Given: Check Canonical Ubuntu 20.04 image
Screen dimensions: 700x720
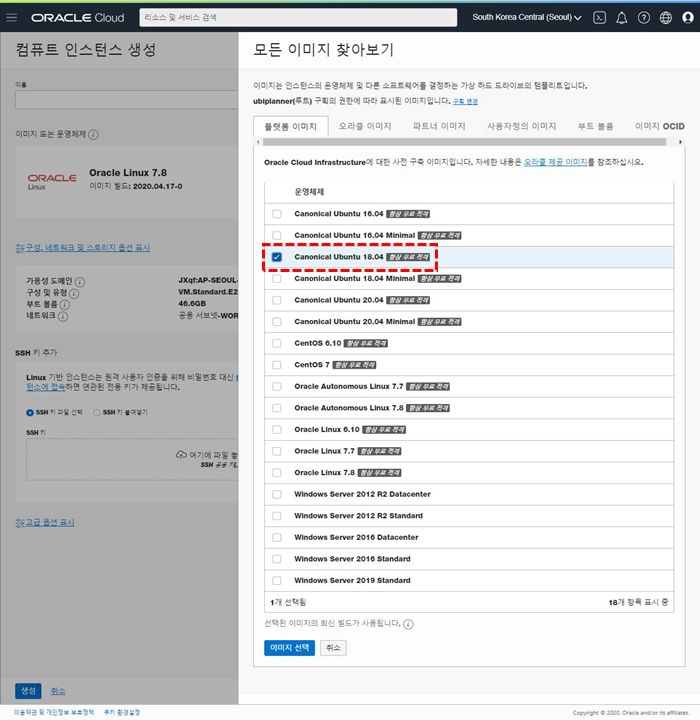Looking at the screenshot, I should click(x=277, y=300).
